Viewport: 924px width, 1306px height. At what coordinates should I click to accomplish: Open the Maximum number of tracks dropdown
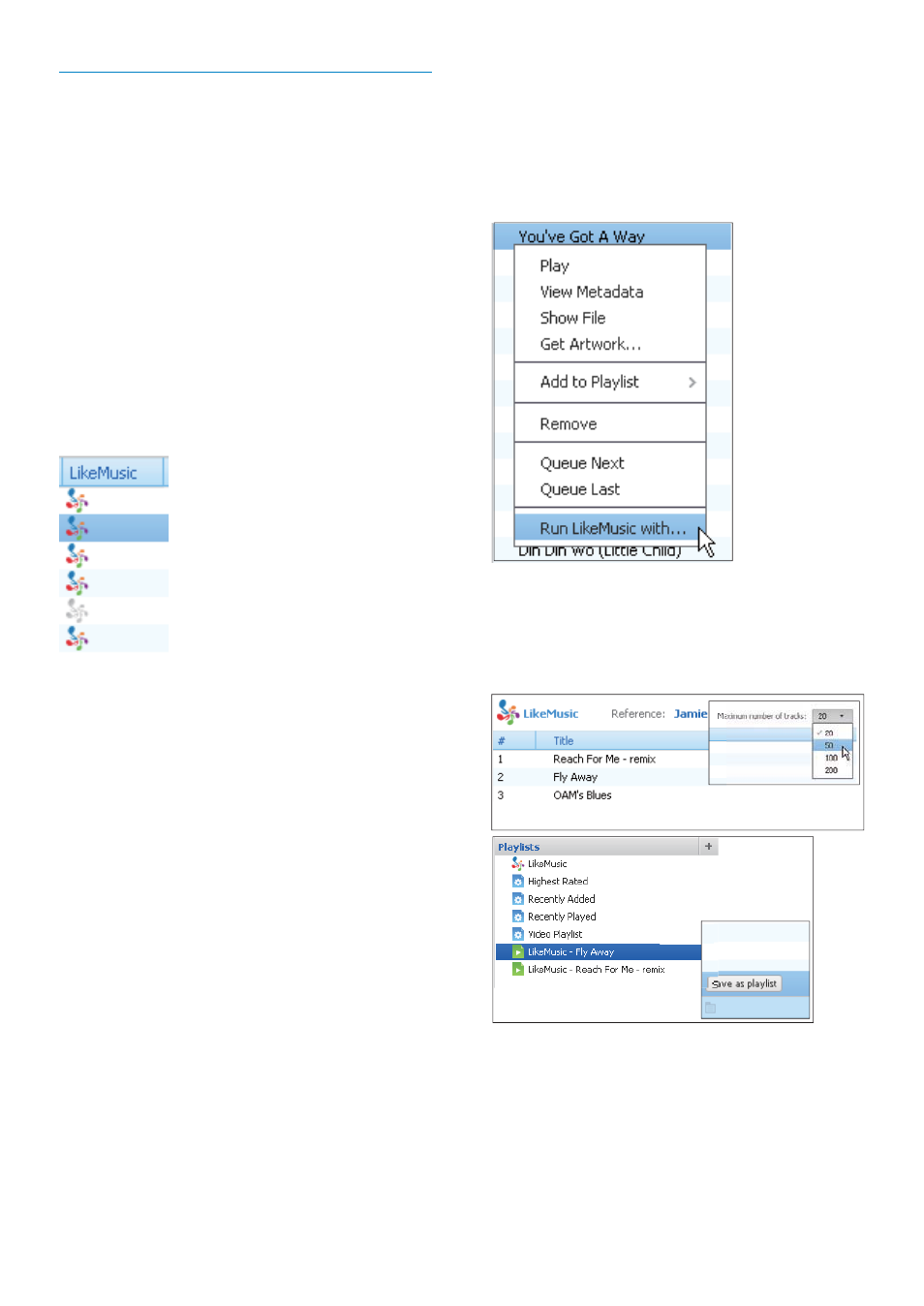point(832,716)
